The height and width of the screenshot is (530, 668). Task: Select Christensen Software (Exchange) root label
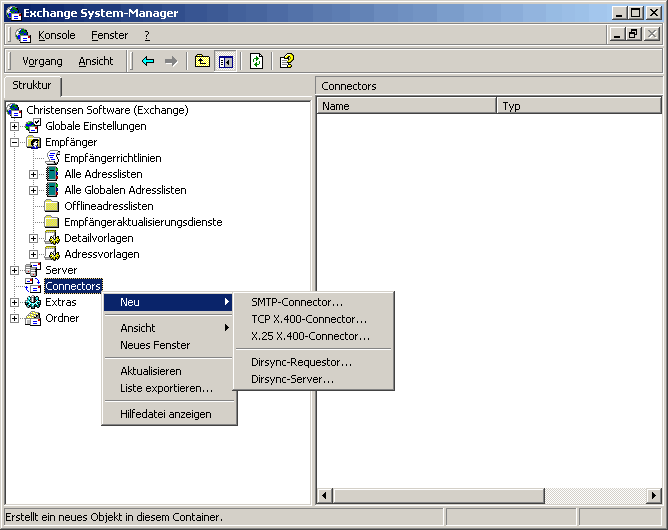click(x=107, y=110)
